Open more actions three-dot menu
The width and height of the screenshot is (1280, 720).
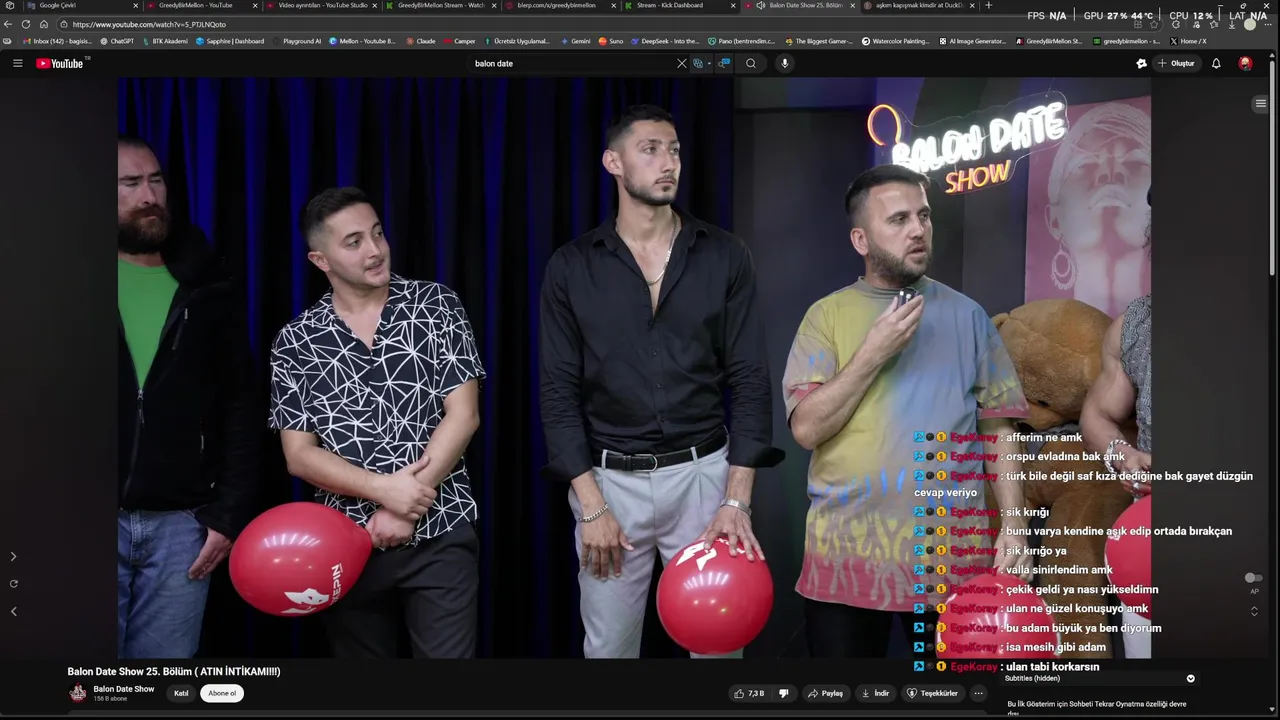point(979,693)
